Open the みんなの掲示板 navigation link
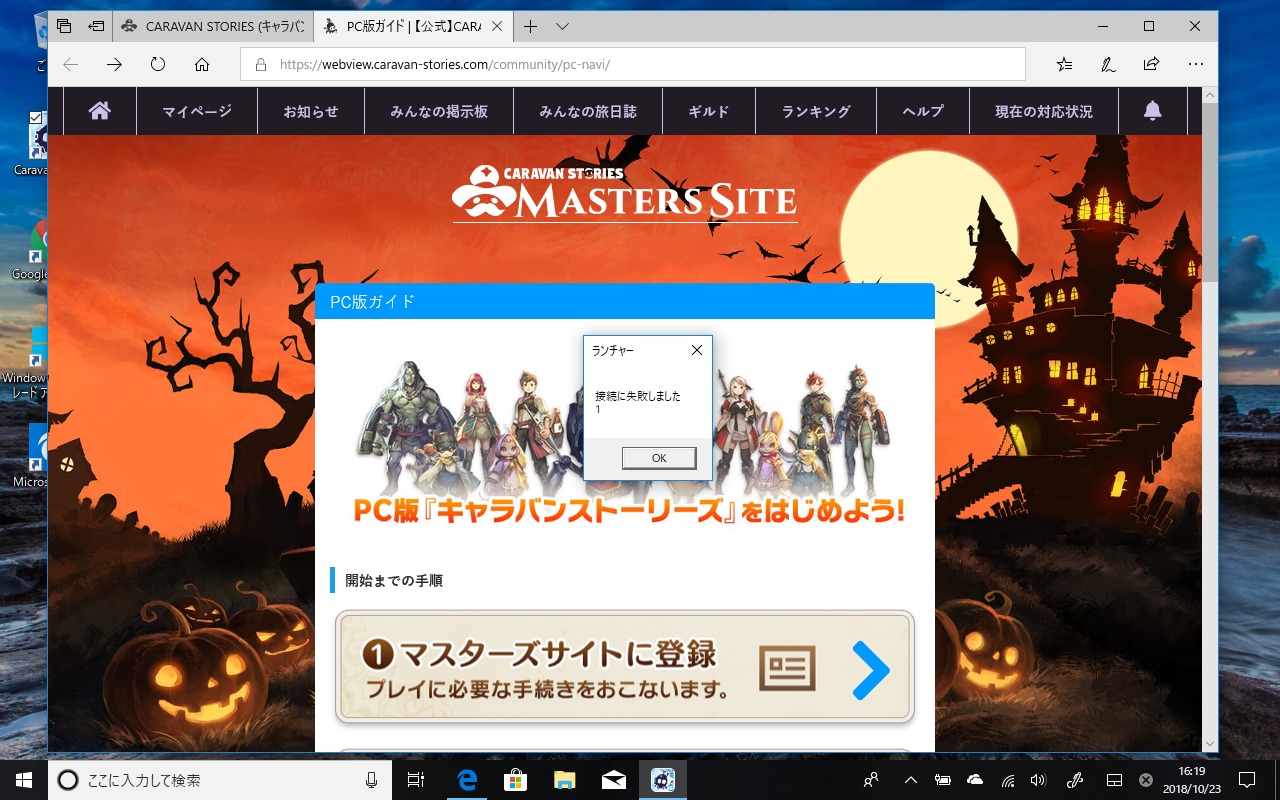1280x800 pixels. pyautogui.click(x=439, y=111)
